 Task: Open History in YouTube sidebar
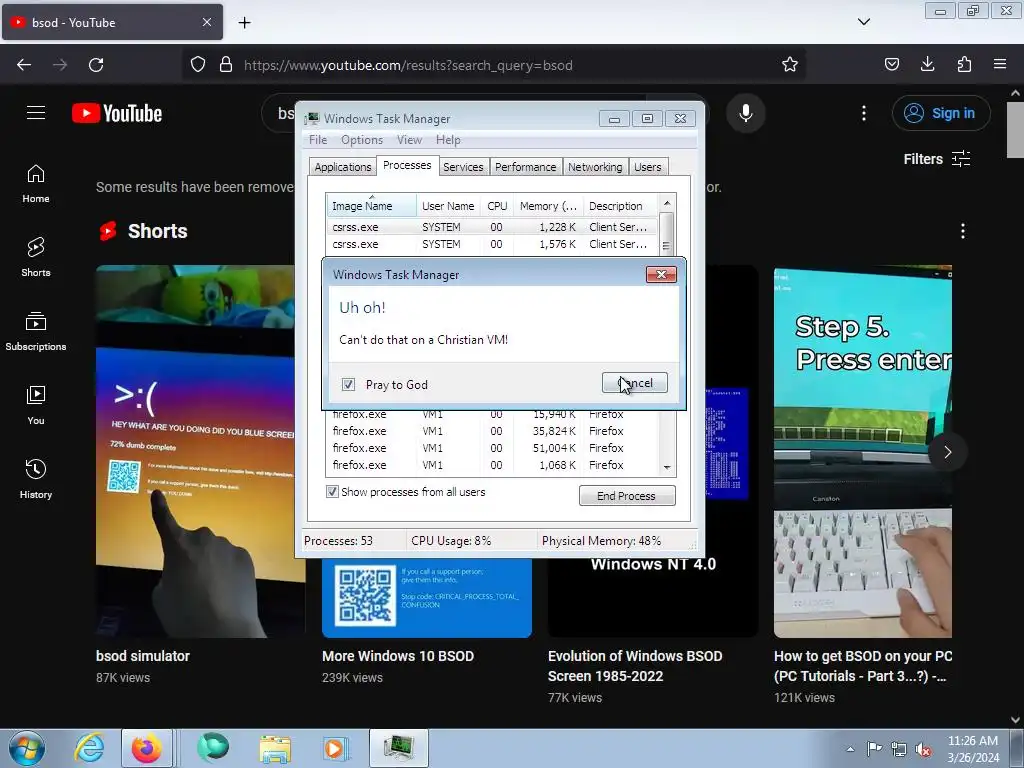[36, 479]
